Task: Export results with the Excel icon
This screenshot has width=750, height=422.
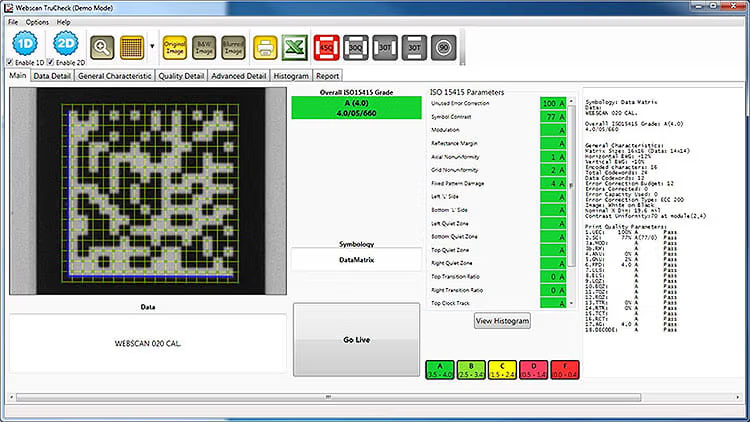Action: 294,45
